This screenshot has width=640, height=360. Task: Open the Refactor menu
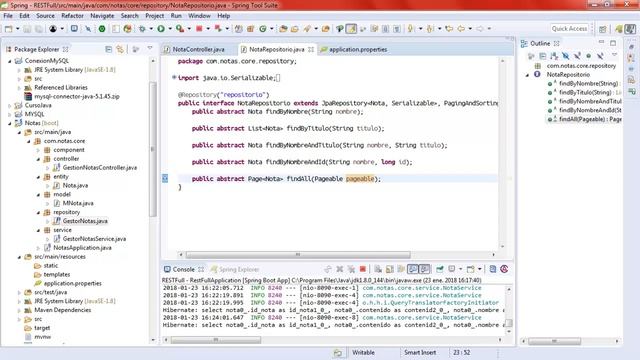pyautogui.click(x=72, y=16)
